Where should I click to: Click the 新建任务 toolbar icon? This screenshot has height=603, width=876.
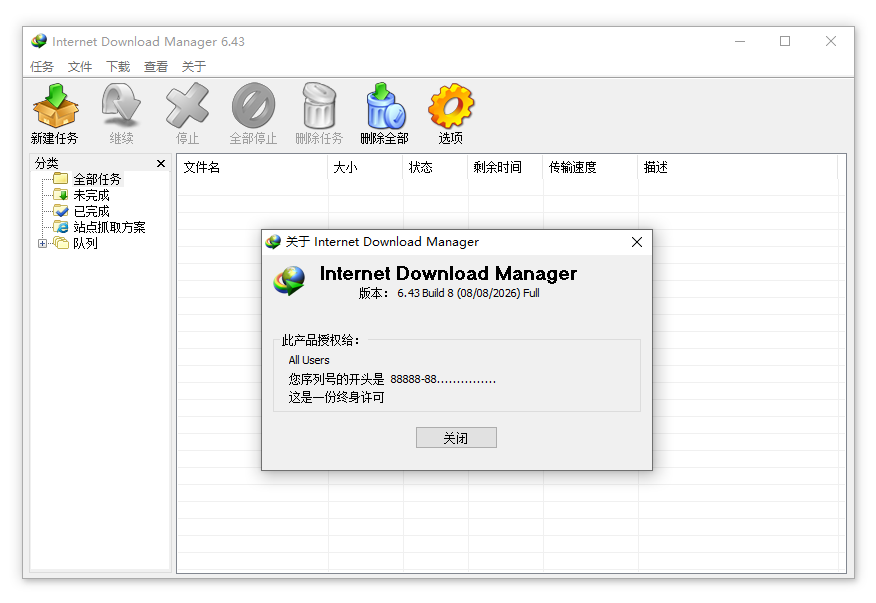pos(55,106)
